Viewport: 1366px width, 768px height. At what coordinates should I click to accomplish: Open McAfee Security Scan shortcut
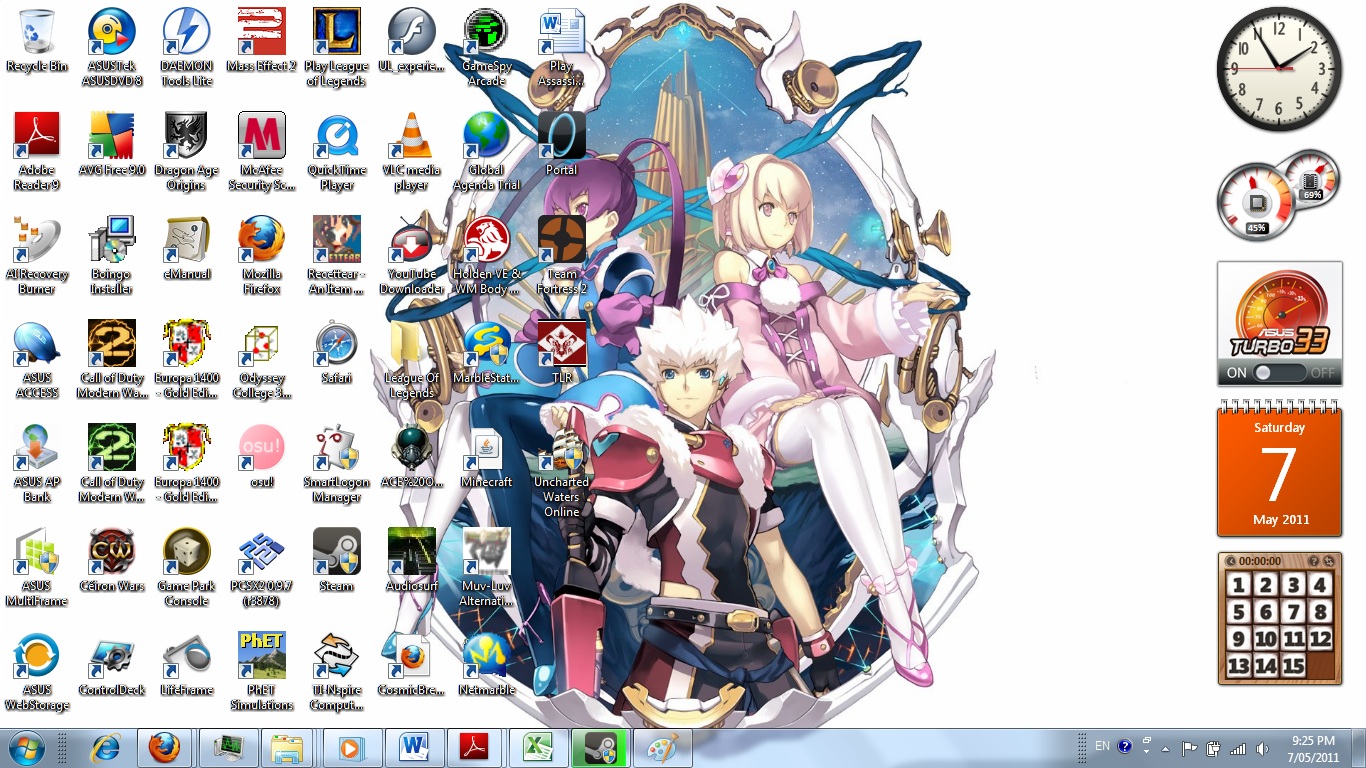click(261, 151)
